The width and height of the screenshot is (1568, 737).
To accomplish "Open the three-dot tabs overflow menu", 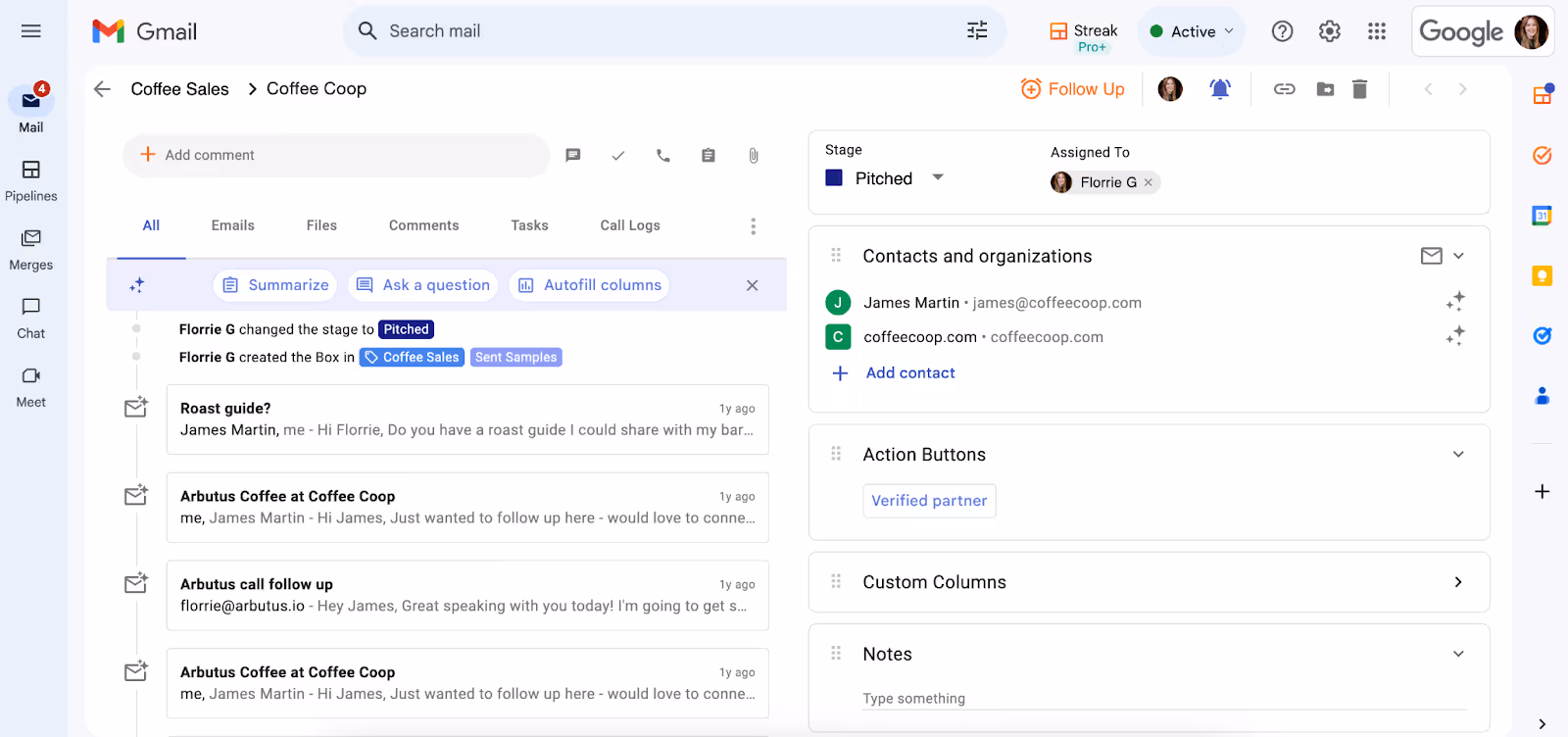I will [x=753, y=226].
